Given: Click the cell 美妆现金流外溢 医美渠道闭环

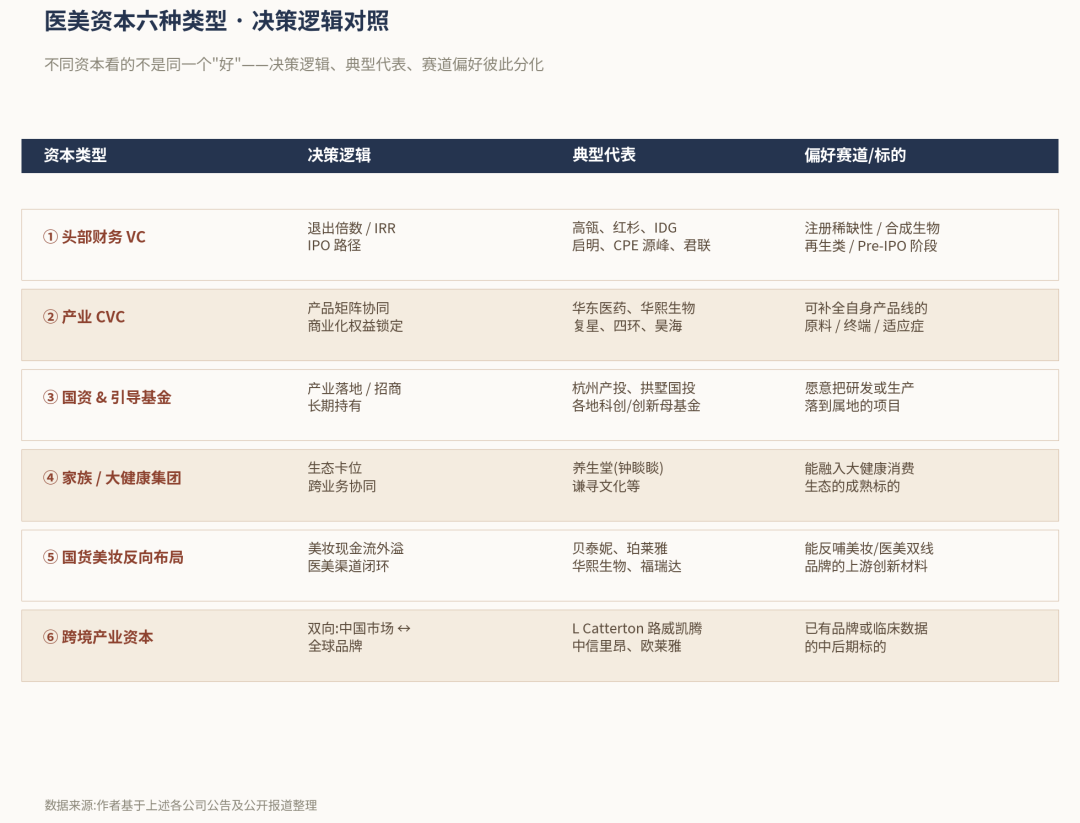Looking at the screenshot, I should [x=355, y=557].
